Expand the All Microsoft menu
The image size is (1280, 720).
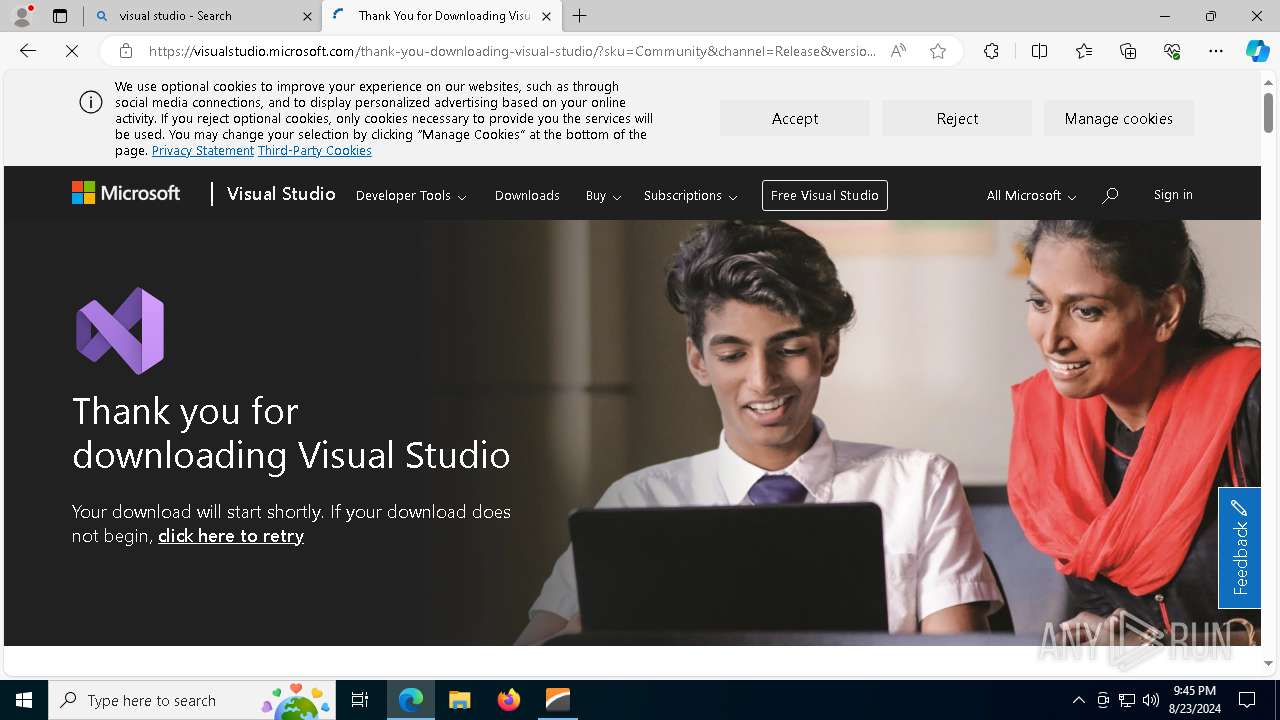[x=1031, y=196]
